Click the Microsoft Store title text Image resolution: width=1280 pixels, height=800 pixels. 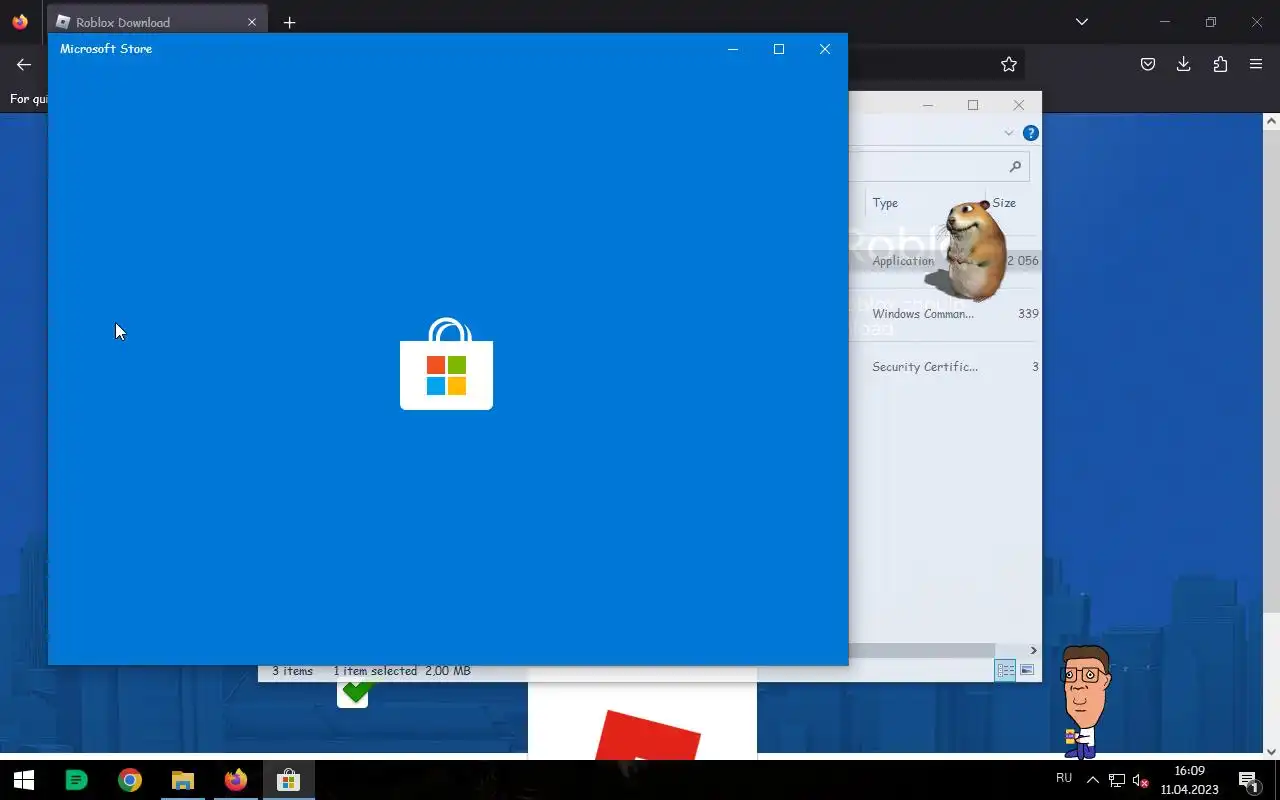coord(106,49)
